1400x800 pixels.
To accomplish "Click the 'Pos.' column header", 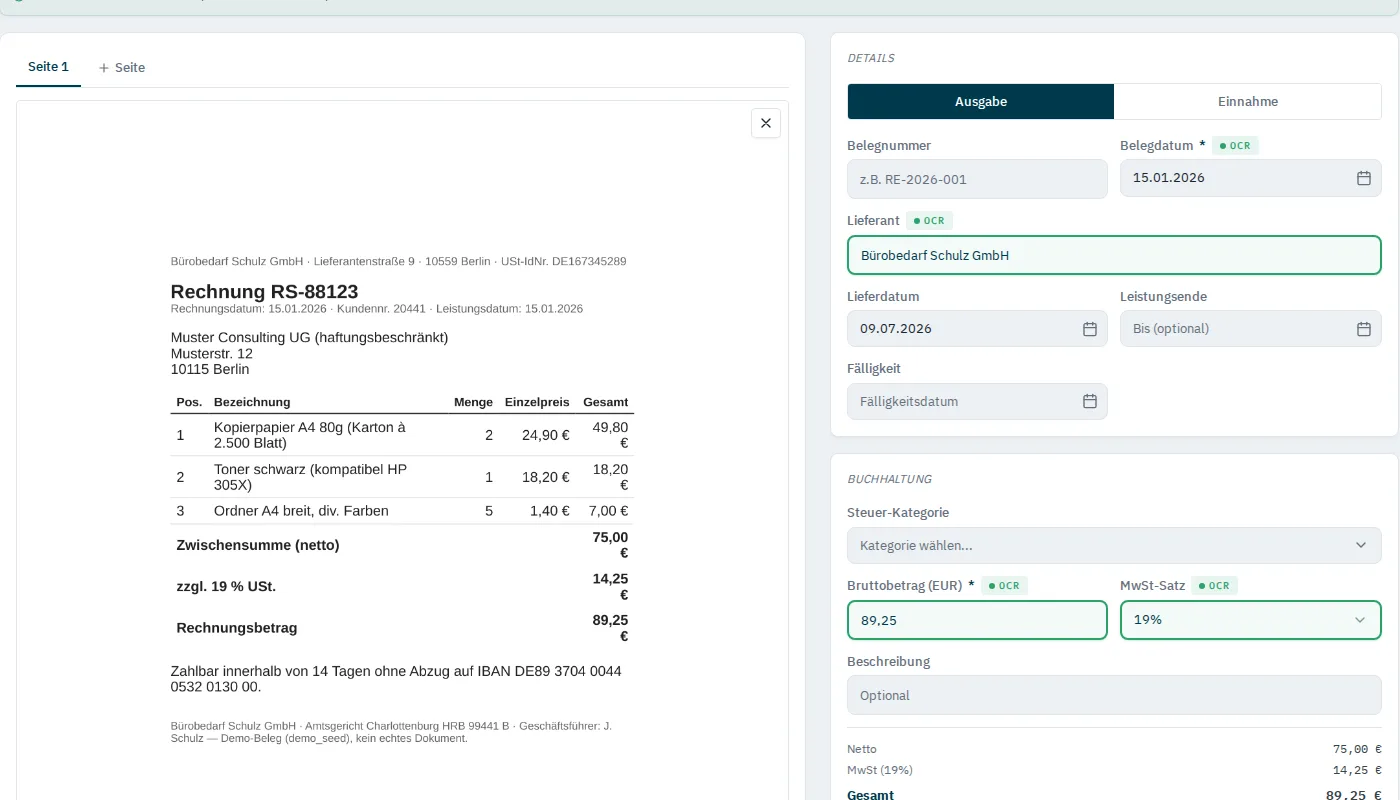I will point(189,402).
